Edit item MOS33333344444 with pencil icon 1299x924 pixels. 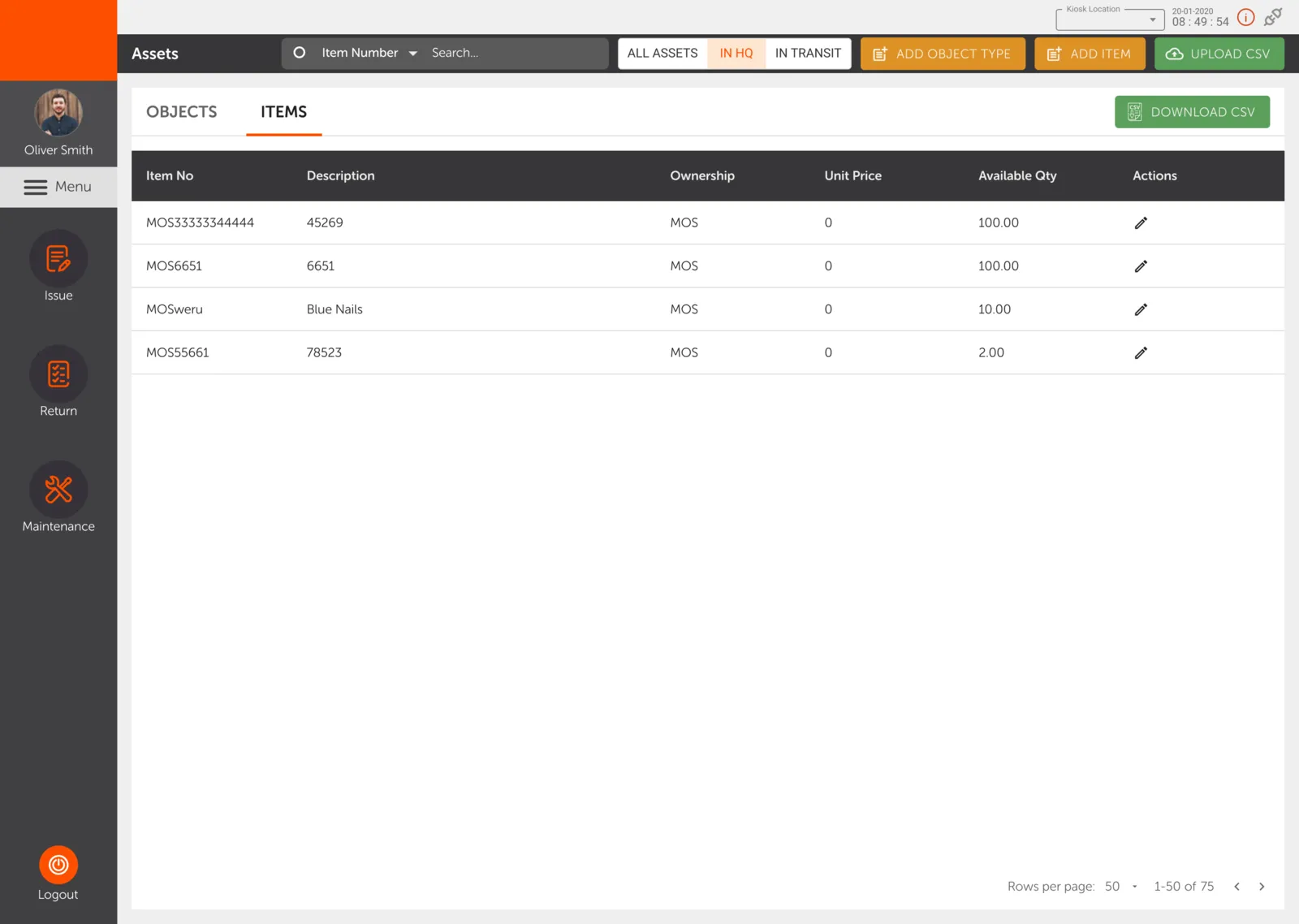(1141, 222)
